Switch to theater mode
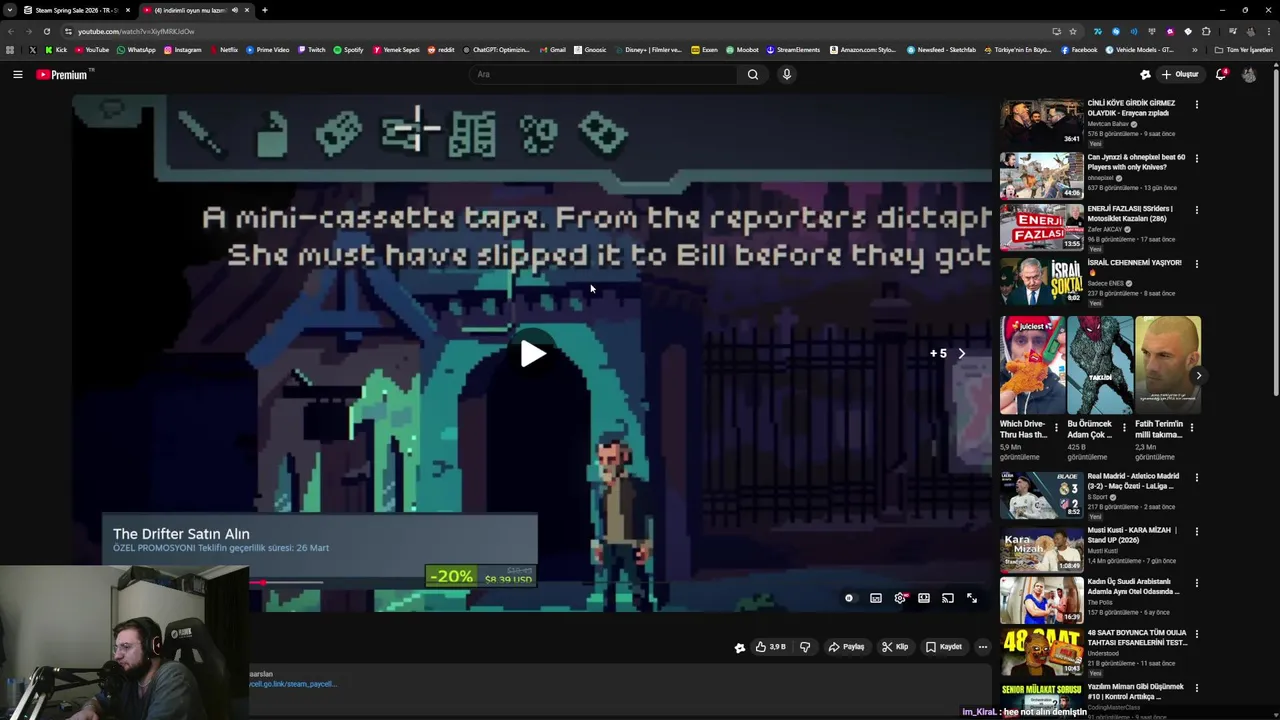This screenshot has width=1280, height=720. click(x=924, y=598)
